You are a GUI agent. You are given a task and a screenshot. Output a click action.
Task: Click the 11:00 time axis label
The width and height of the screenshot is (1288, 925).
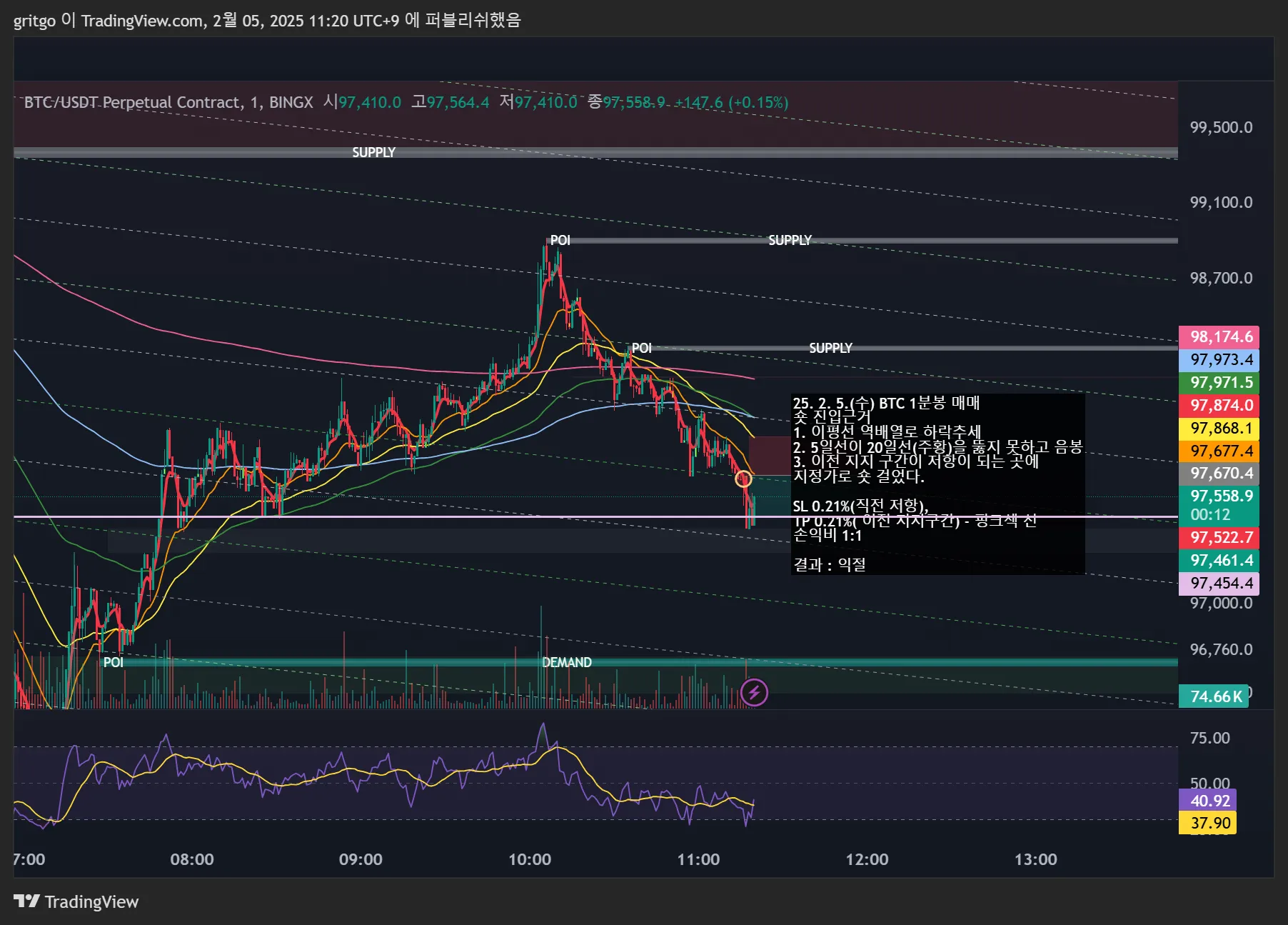tap(698, 859)
